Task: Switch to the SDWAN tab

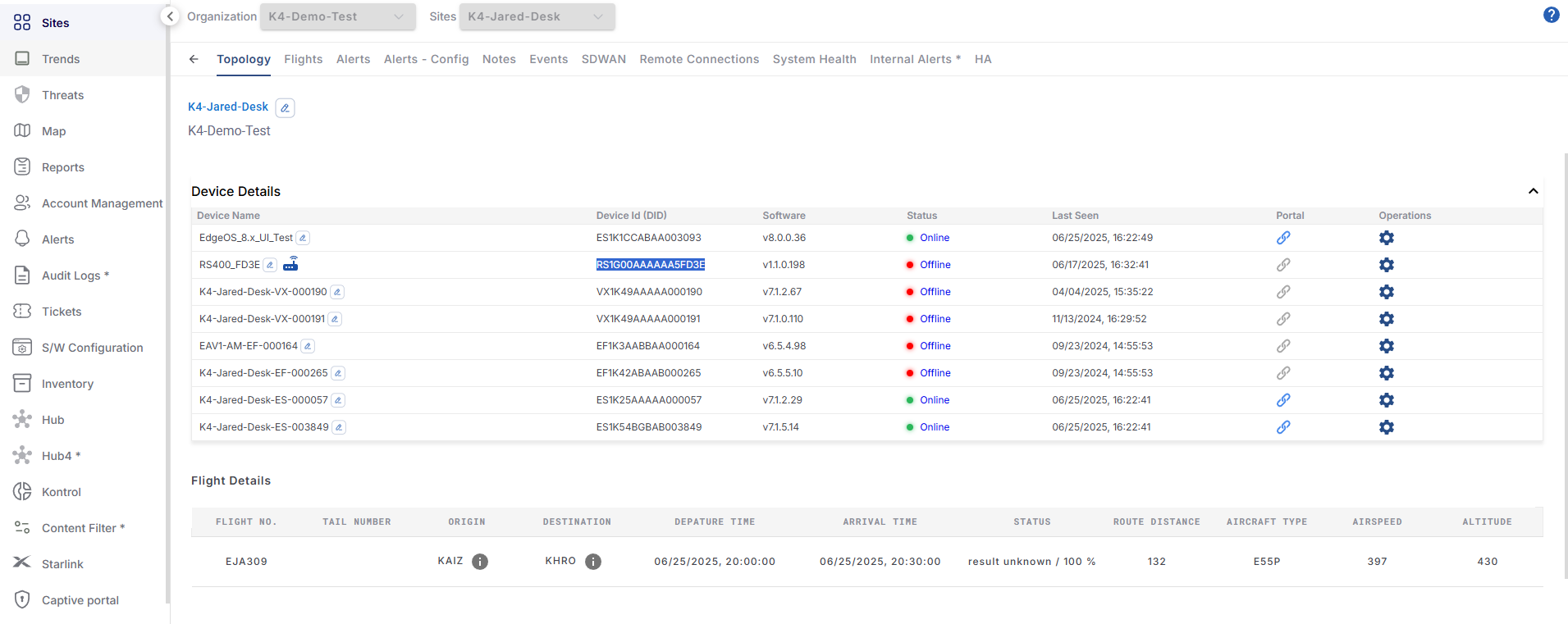Action: [x=603, y=59]
